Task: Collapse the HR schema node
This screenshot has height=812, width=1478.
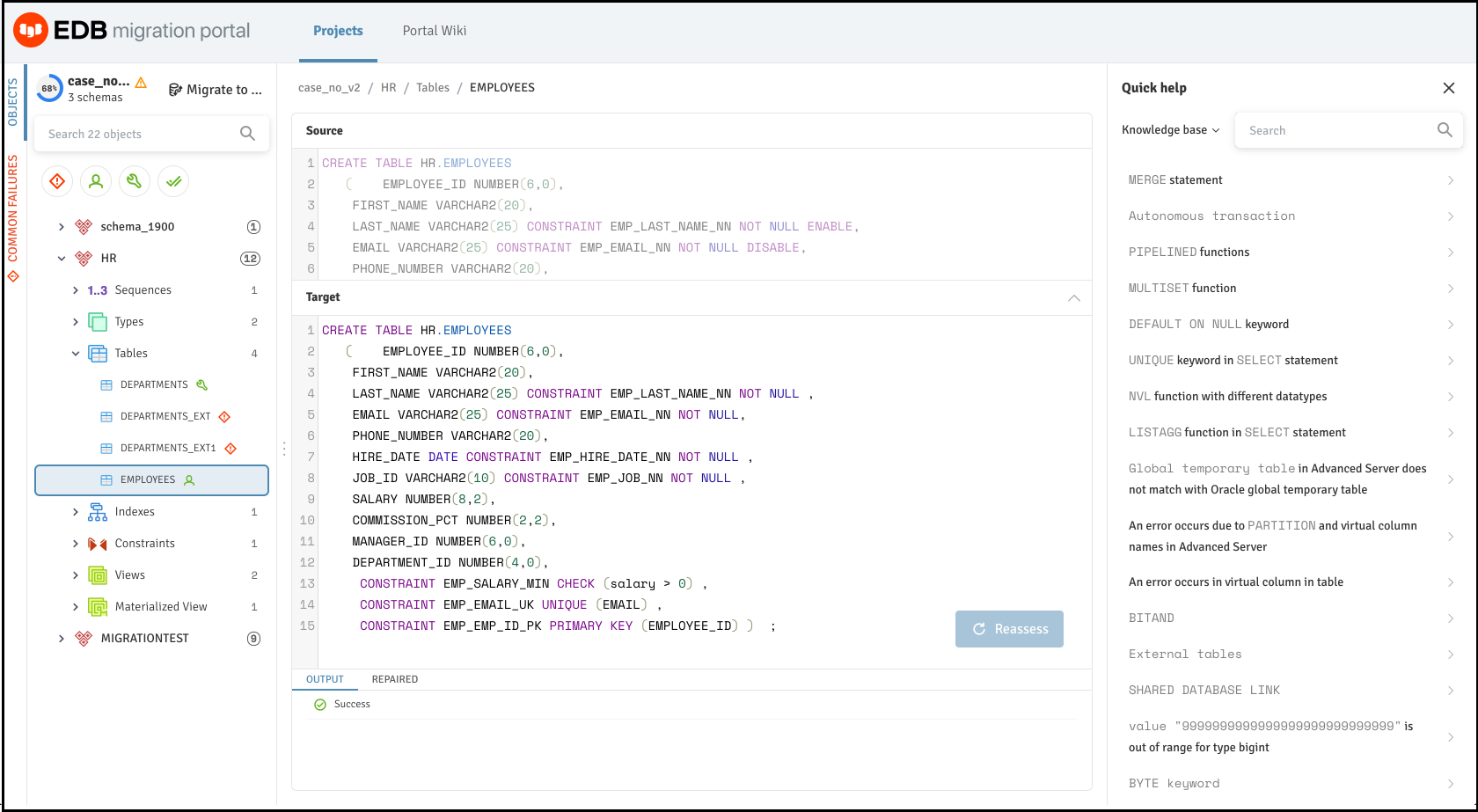Action: click(x=62, y=259)
